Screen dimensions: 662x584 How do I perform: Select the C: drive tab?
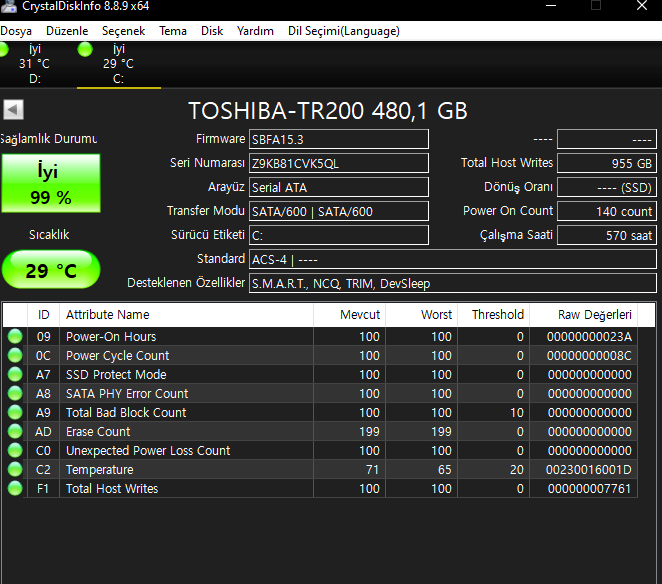pos(119,64)
